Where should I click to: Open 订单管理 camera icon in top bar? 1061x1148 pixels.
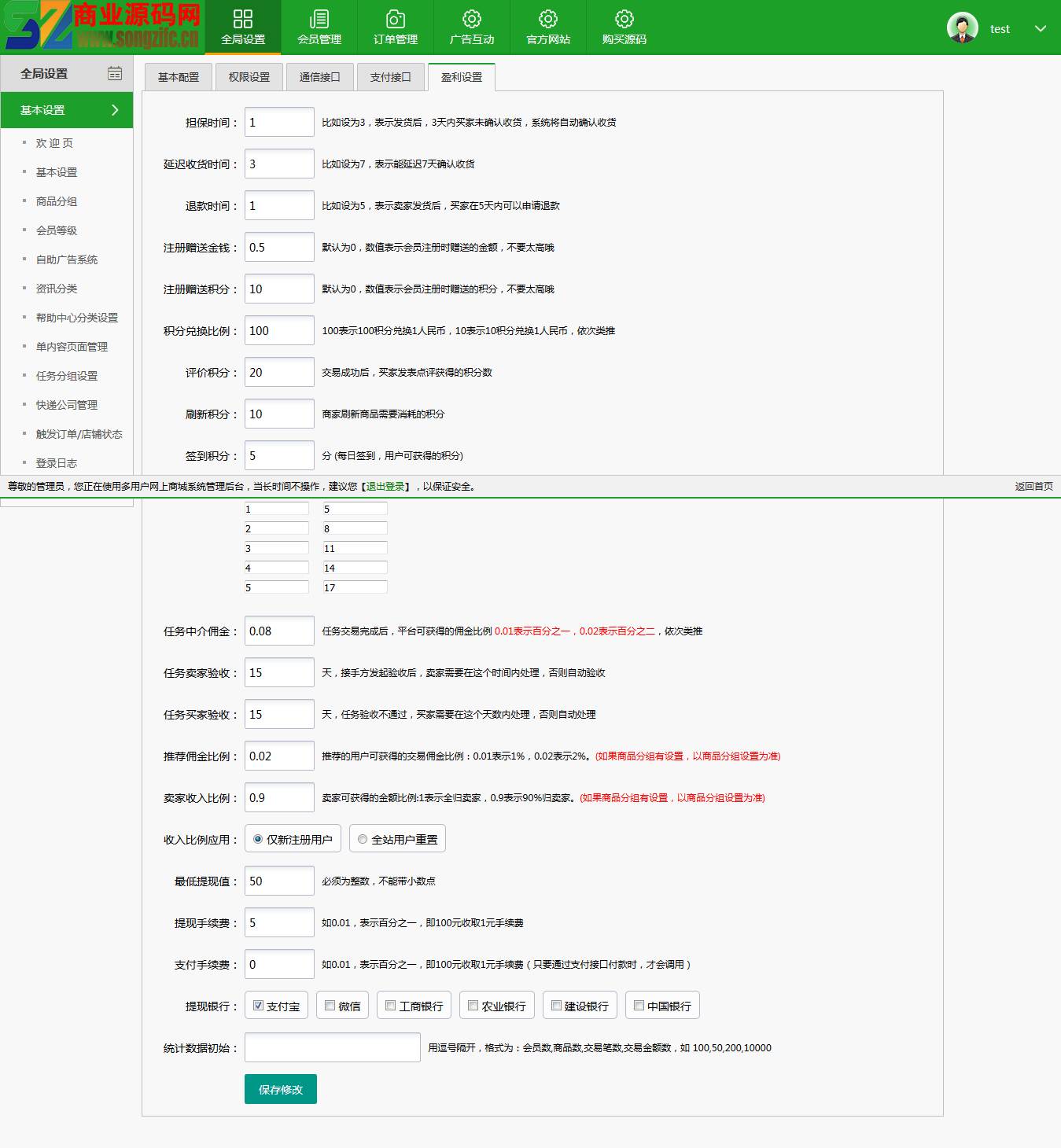396,20
